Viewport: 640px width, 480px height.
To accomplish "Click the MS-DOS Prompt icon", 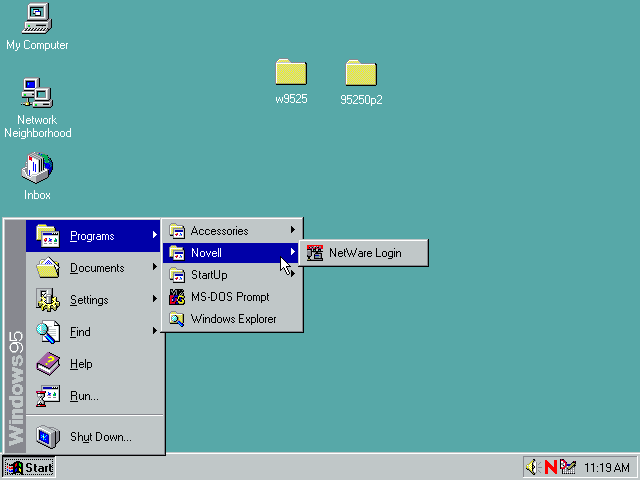I will click(177, 297).
